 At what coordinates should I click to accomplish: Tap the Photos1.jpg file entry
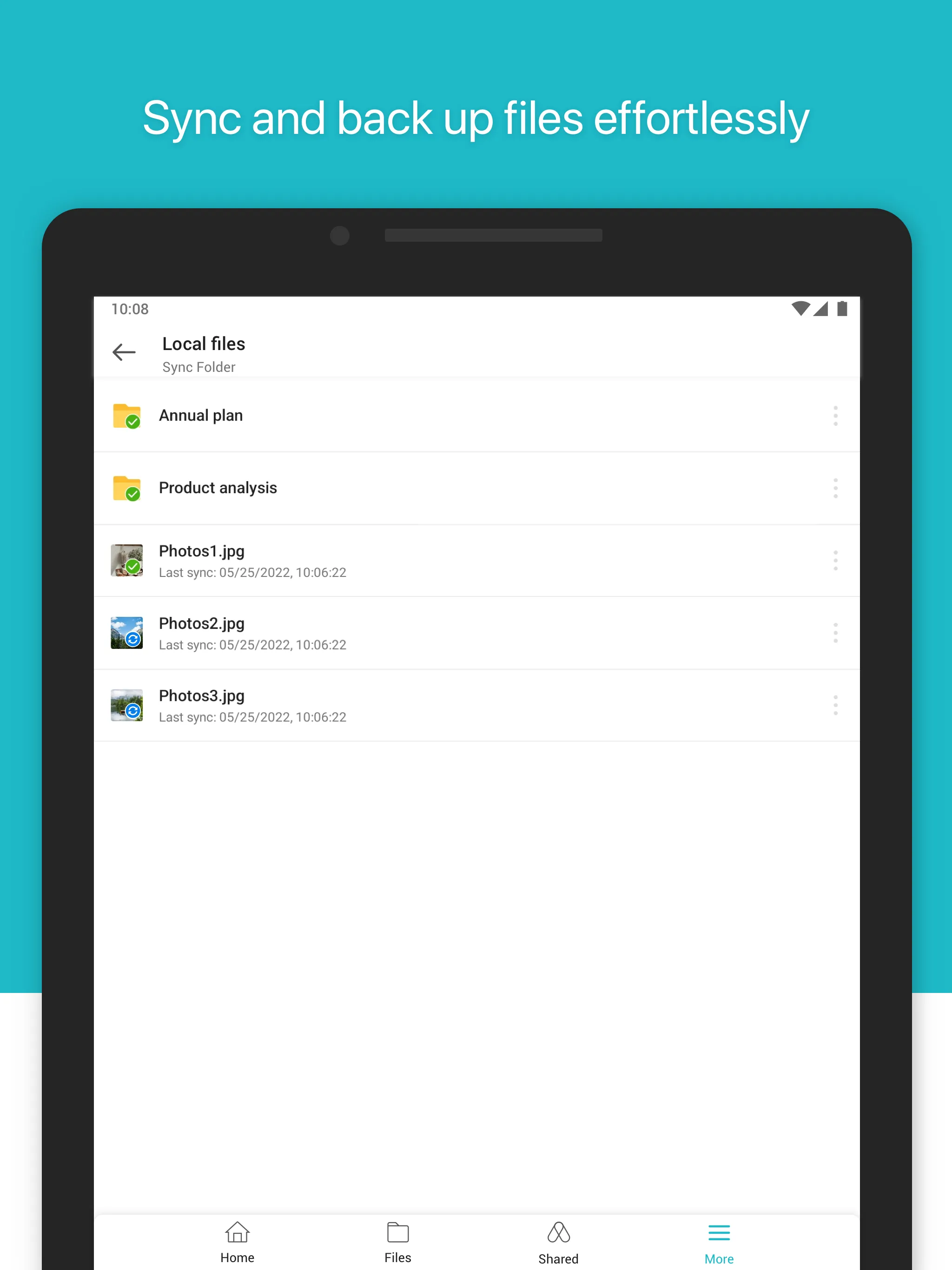tap(475, 560)
